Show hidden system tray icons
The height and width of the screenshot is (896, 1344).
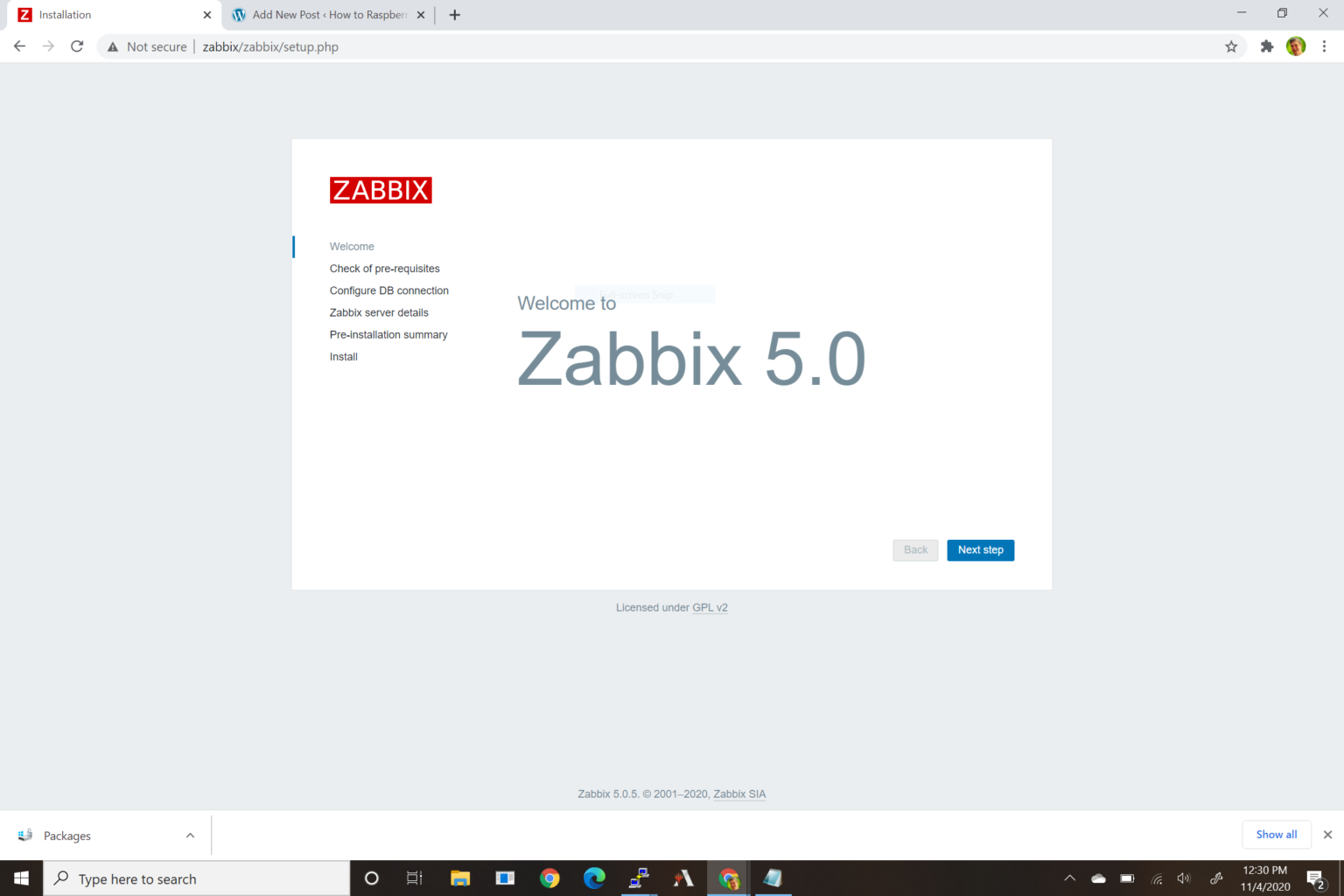point(1069,878)
